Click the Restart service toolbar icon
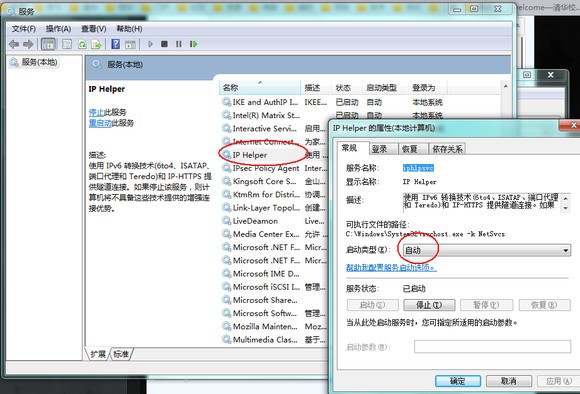This screenshot has width=580, height=394. 193,44
